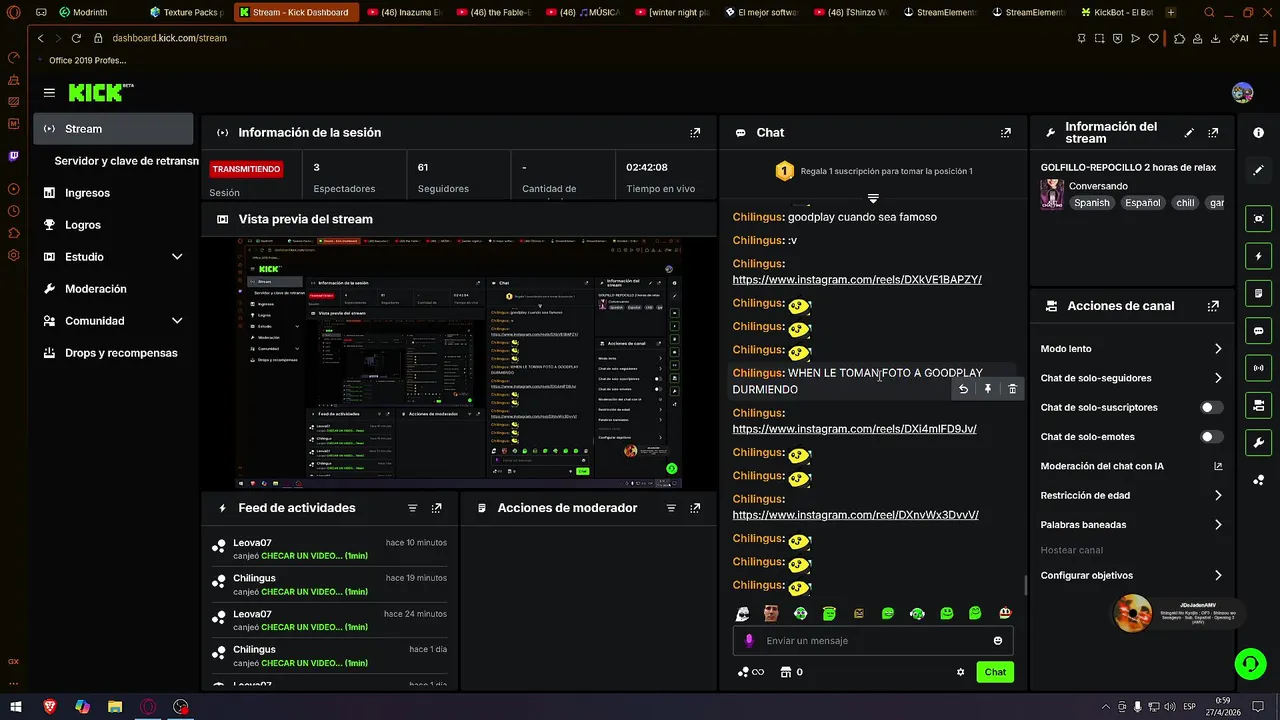Enable Chat de solo-emotes
1280x720 pixels.
[1211, 437]
